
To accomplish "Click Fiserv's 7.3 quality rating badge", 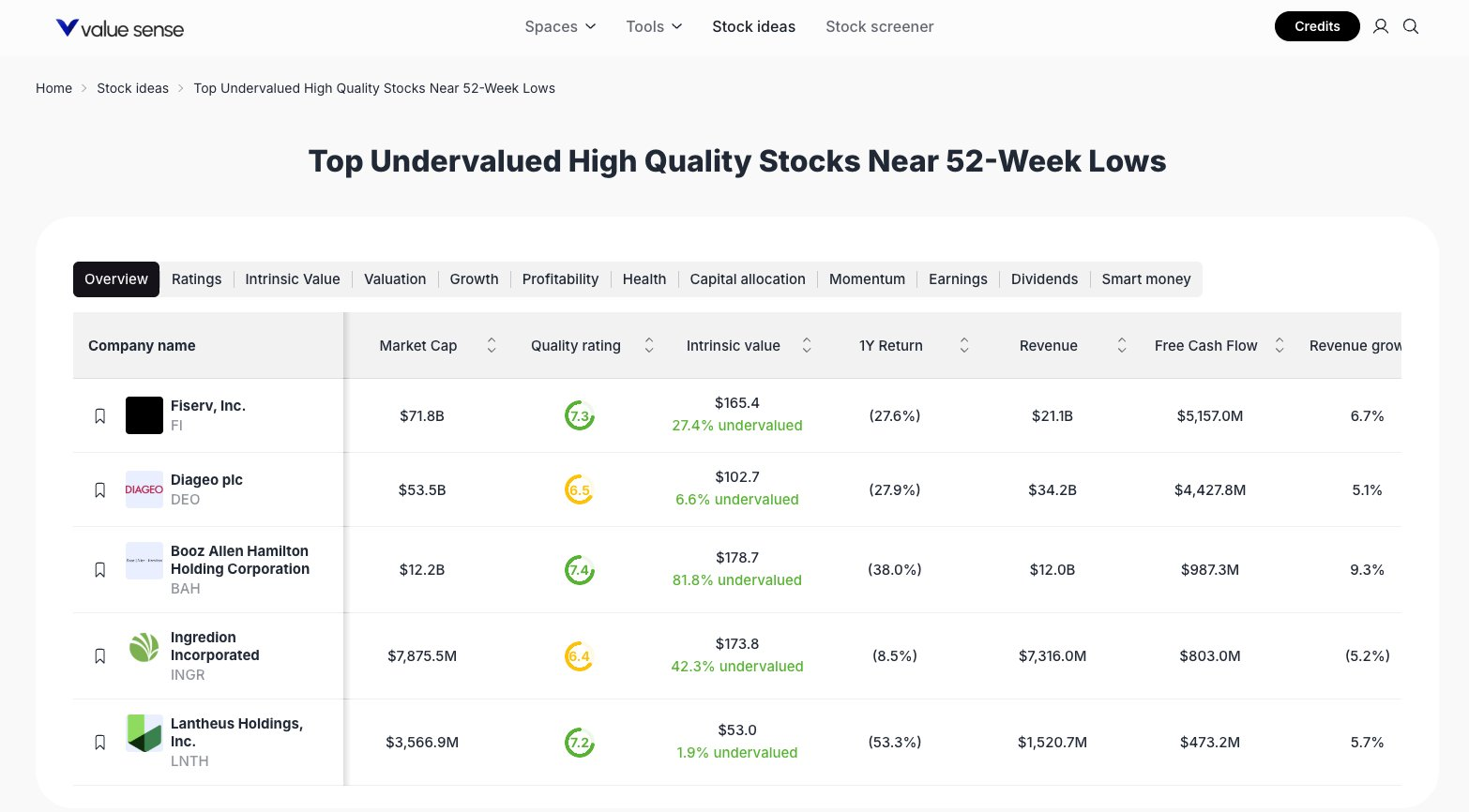I will click(580, 415).
